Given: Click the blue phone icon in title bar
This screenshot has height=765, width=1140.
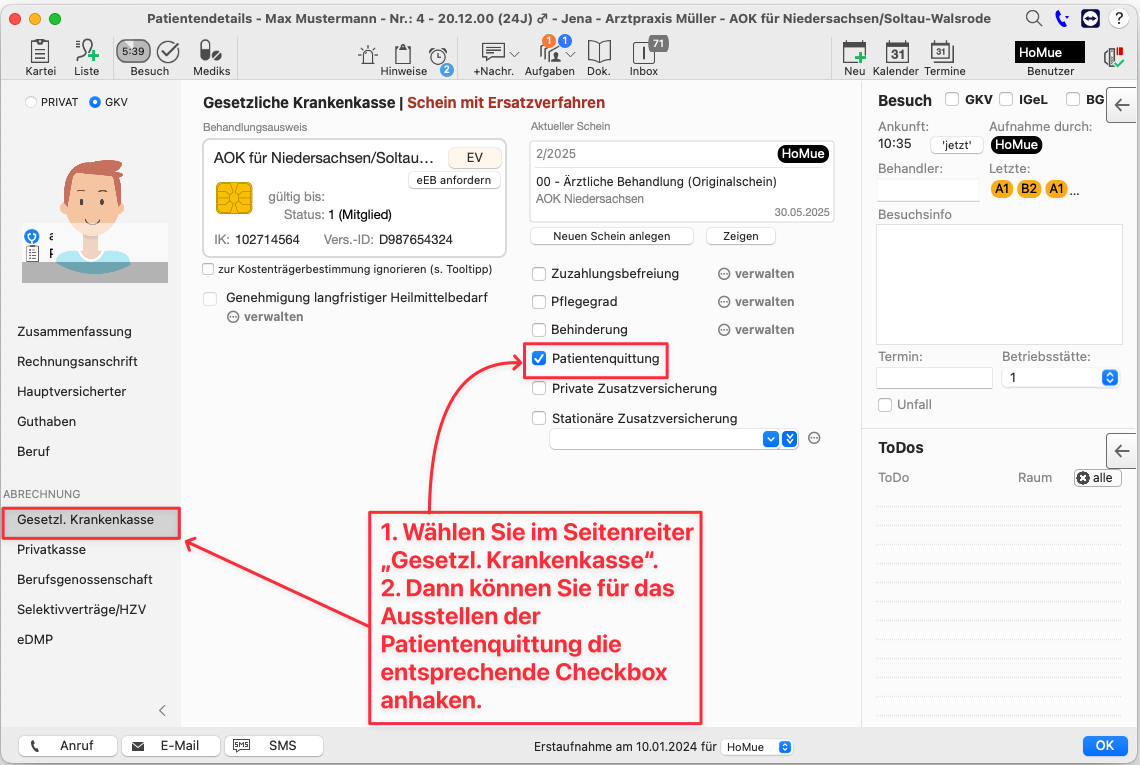Looking at the screenshot, I should (x=1062, y=19).
